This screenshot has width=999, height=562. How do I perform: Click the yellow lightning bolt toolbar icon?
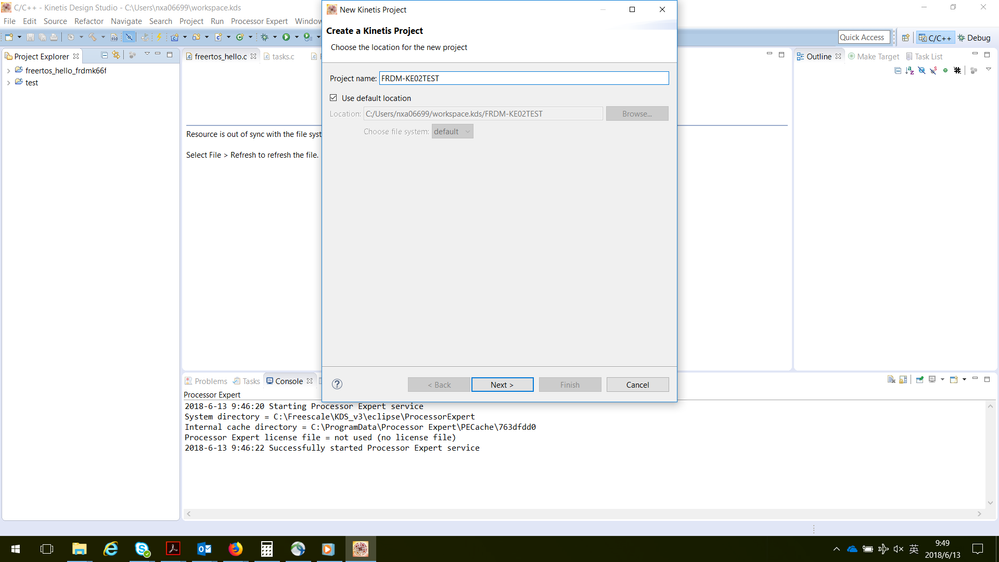pyautogui.click(x=159, y=37)
